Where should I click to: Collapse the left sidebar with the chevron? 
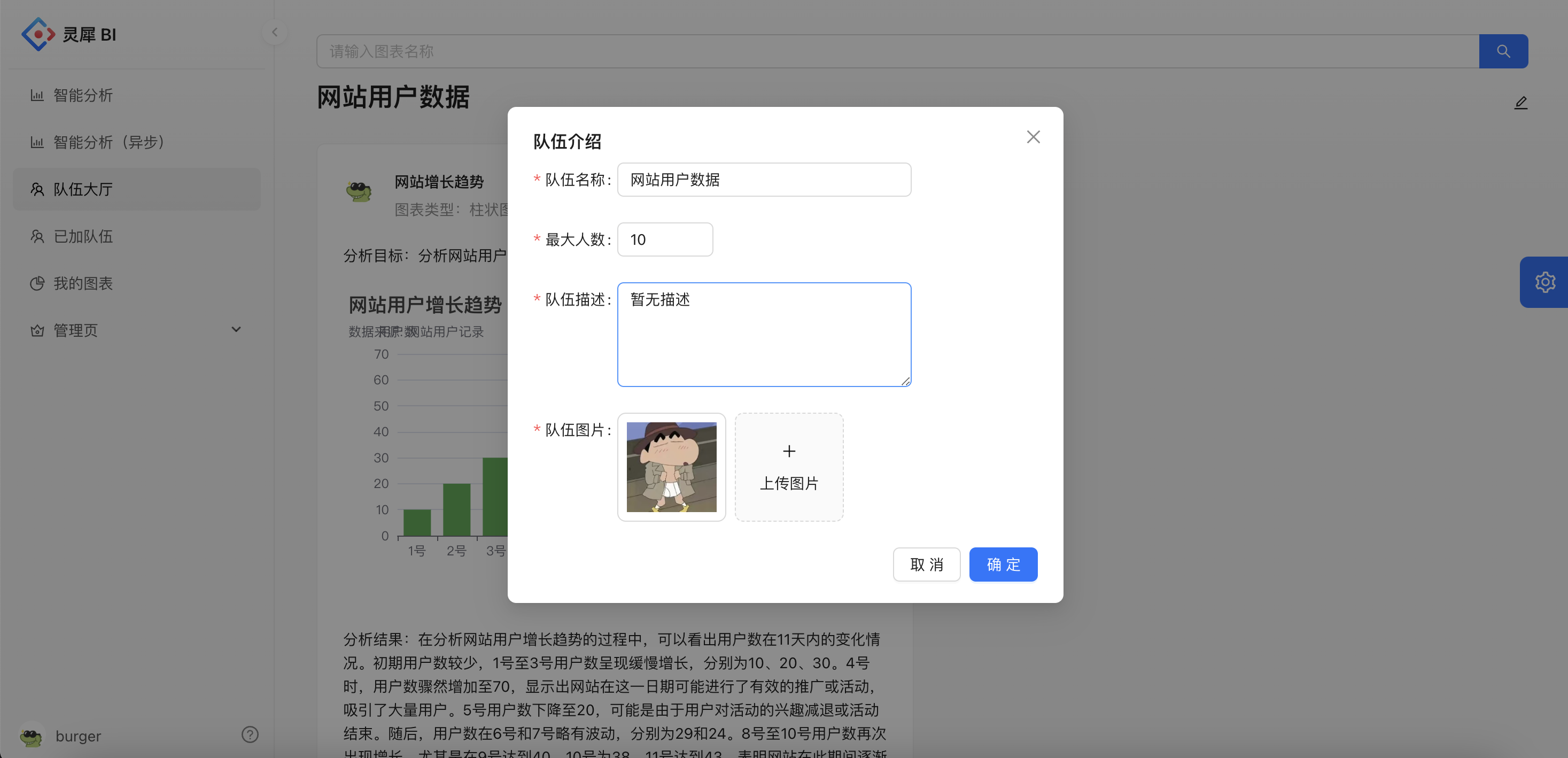point(275,32)
